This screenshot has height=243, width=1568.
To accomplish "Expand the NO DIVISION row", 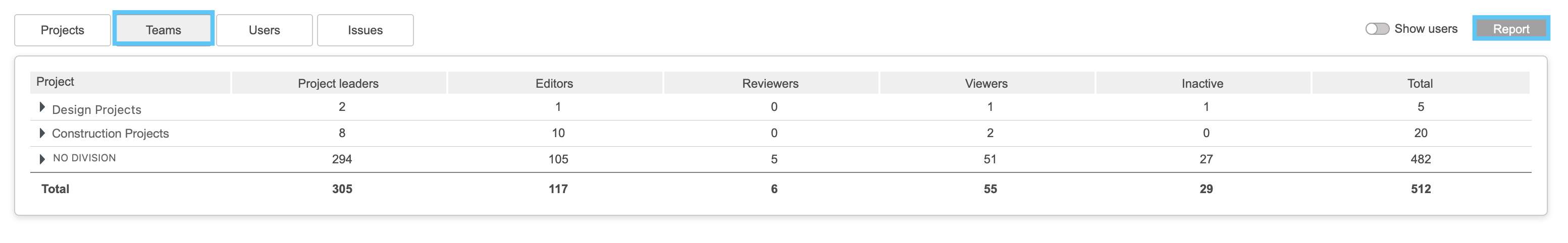I will click(42, 159).
